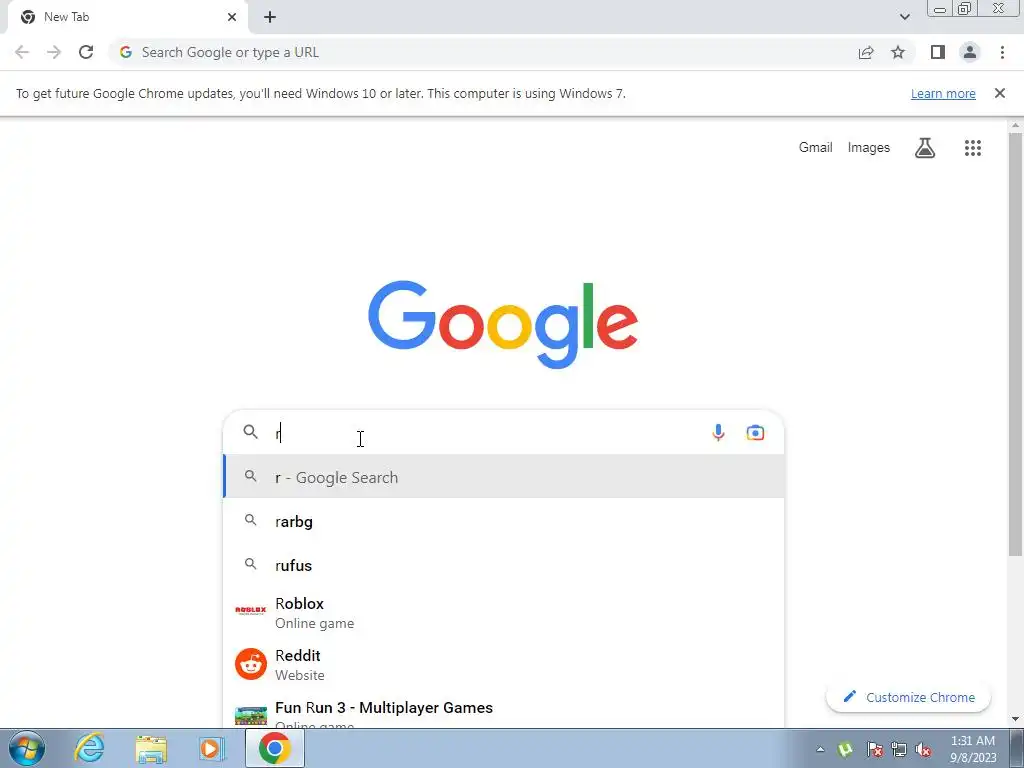
Task: Click the taskbar clock showing 1:31 AM
Action: click(x=973, y=749)
